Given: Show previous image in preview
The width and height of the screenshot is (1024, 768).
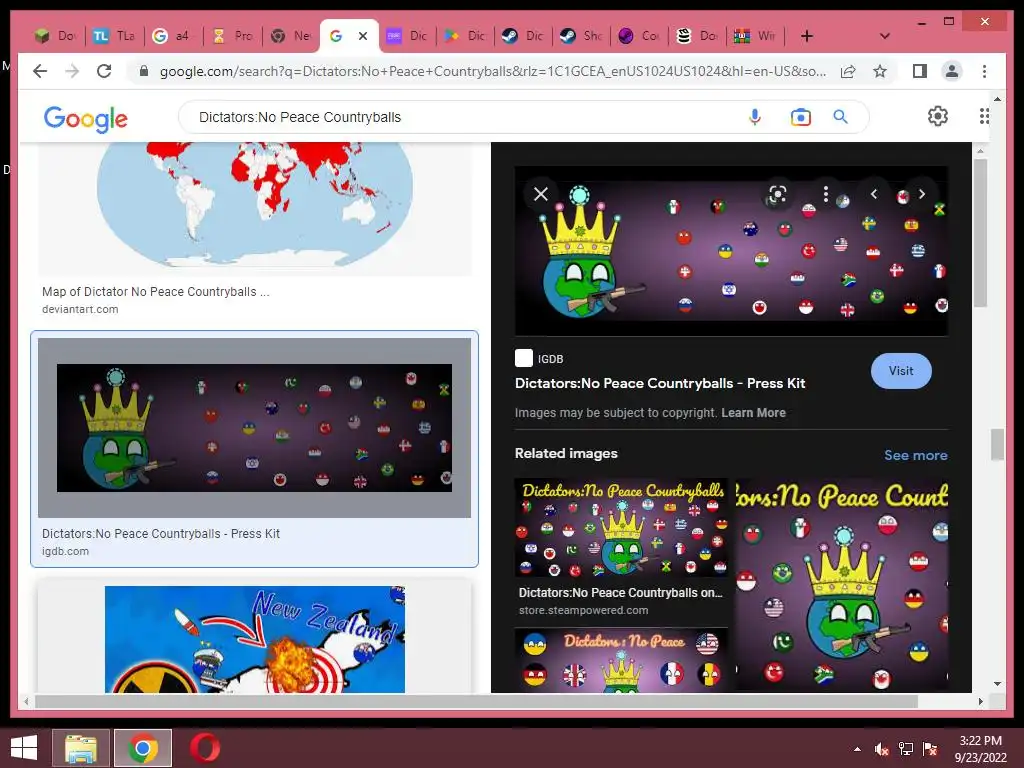Looking at the screenshot, I should 874,194.
